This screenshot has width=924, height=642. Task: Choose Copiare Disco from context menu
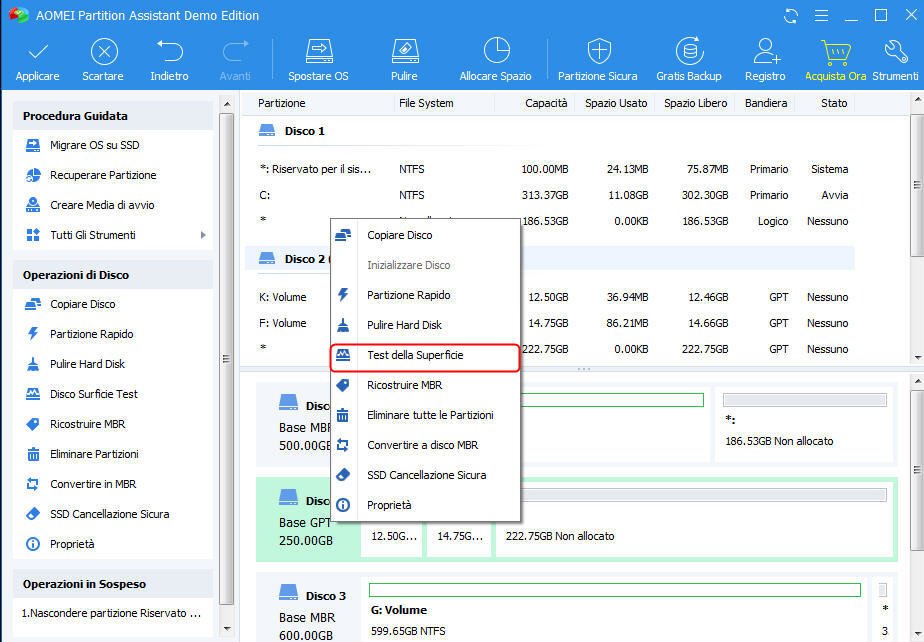[425, 235]
